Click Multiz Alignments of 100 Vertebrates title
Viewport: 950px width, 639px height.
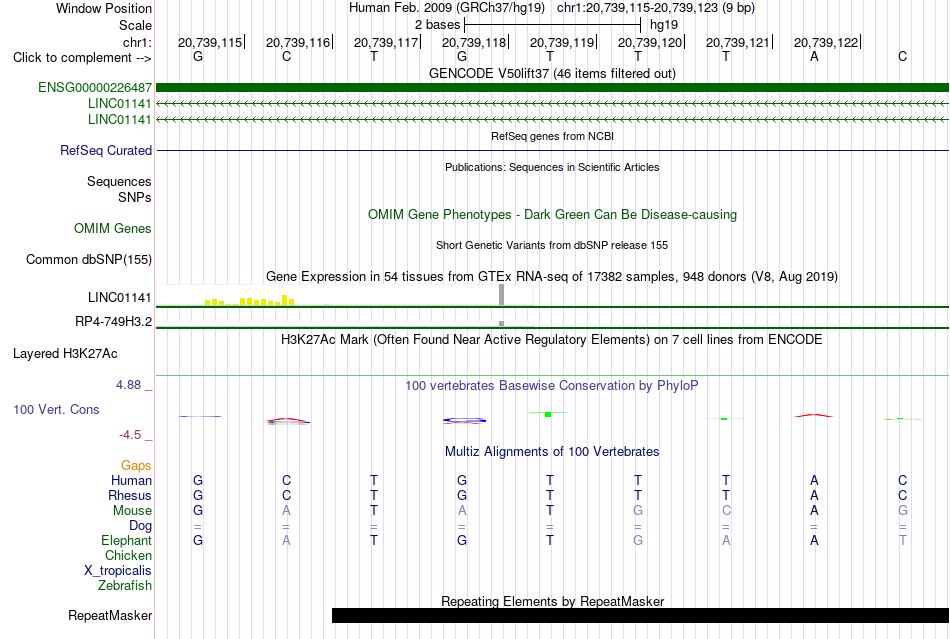click(552, 451)
